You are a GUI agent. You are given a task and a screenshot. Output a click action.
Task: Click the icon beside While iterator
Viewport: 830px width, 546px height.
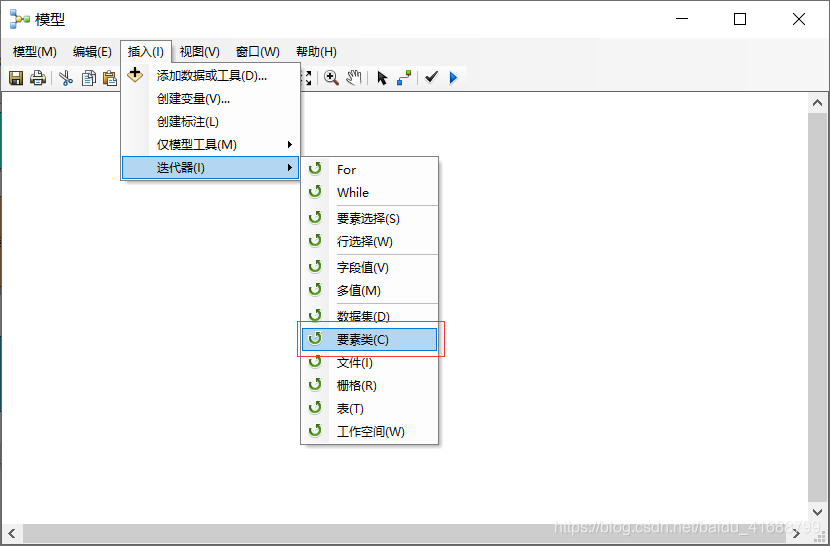[x=315, y=191]
